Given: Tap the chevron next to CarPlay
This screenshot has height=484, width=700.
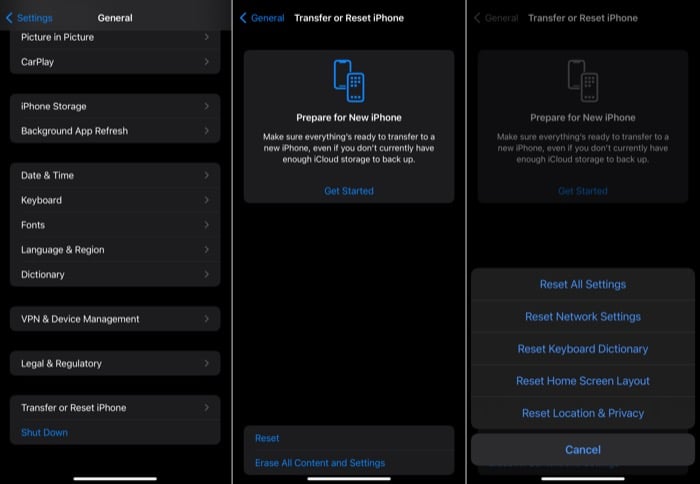Looking at the screenshot, I should click(206, 62).
